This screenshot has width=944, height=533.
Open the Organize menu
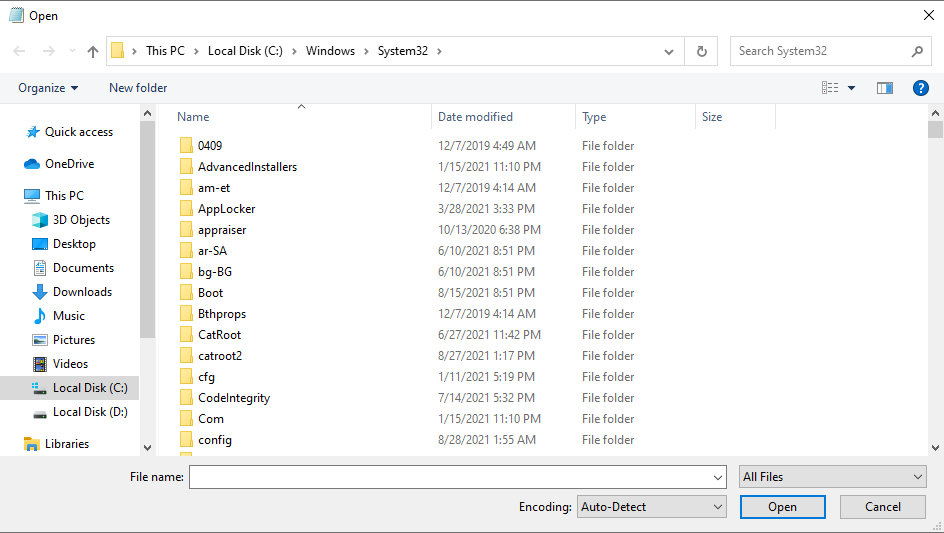coord(48,88)
